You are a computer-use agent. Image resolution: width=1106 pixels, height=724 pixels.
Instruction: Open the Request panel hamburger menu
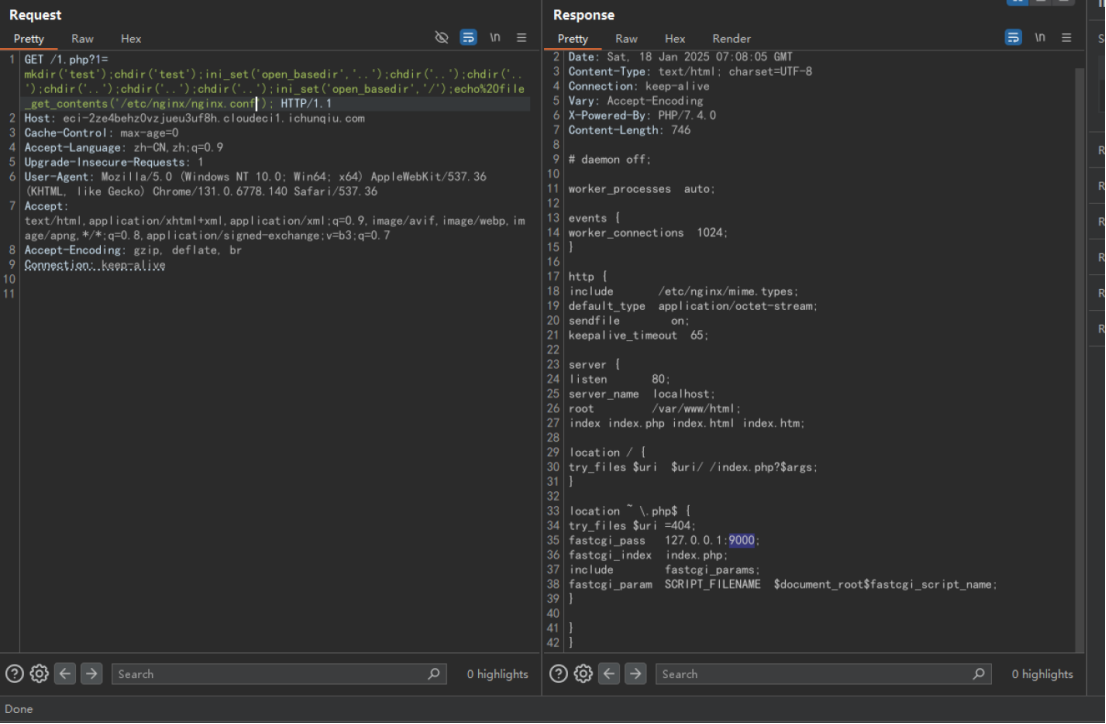[x=521, y=37]
